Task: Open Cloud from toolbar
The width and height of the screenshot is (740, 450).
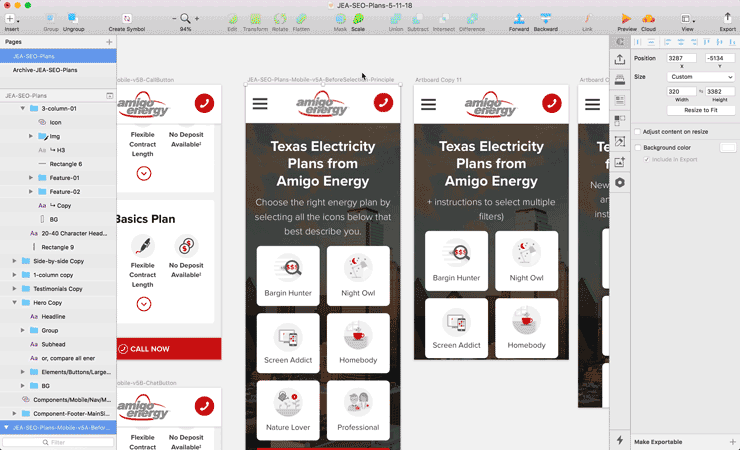Action: pyautogui.click(x=648, y=19)
